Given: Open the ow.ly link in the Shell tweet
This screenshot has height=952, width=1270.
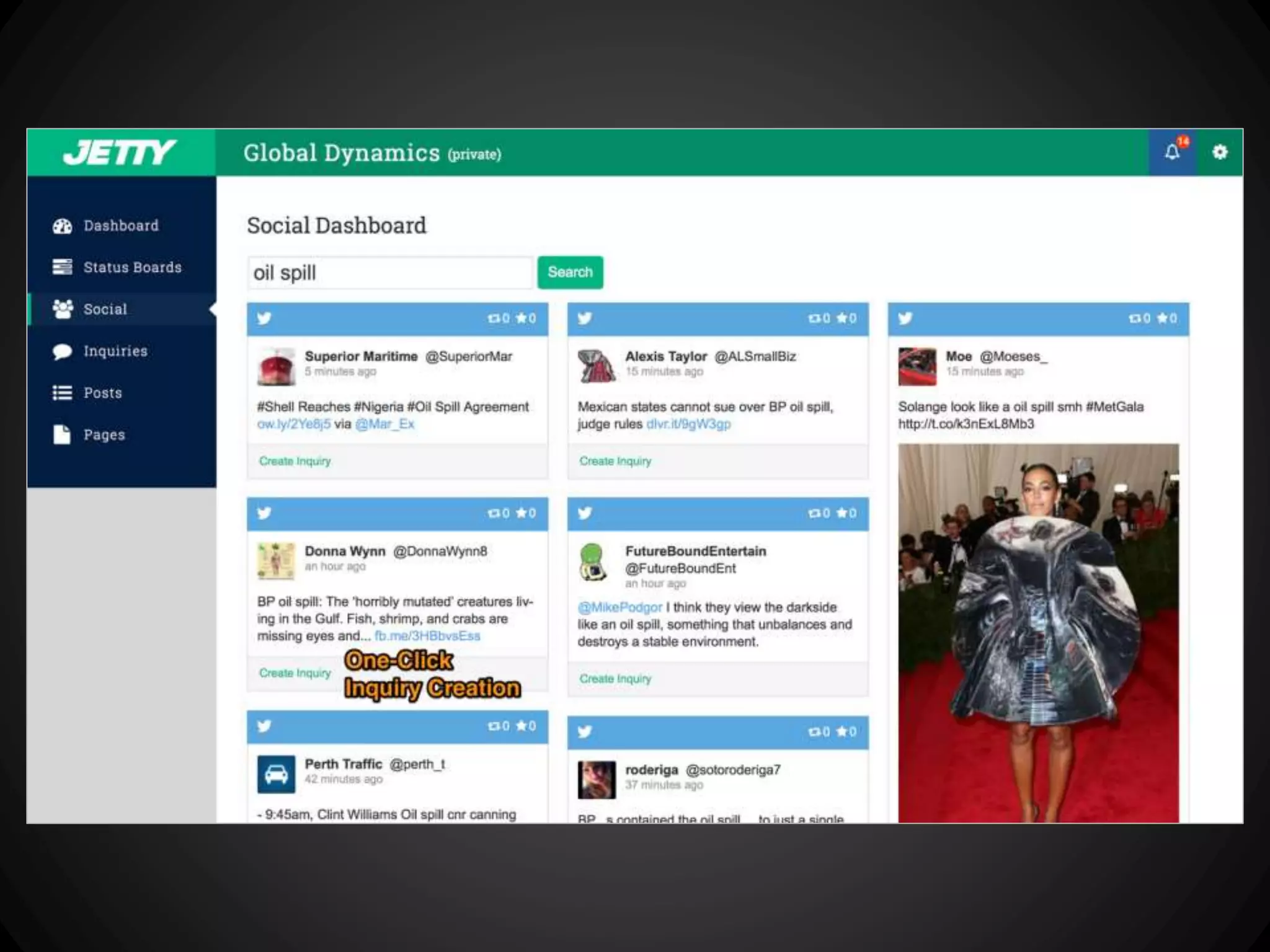Looking at the screenshot, I should [x=293, y=425].
